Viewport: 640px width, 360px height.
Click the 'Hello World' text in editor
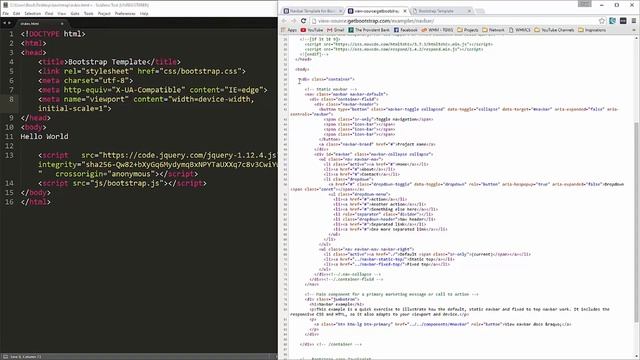tap(44, 136)
